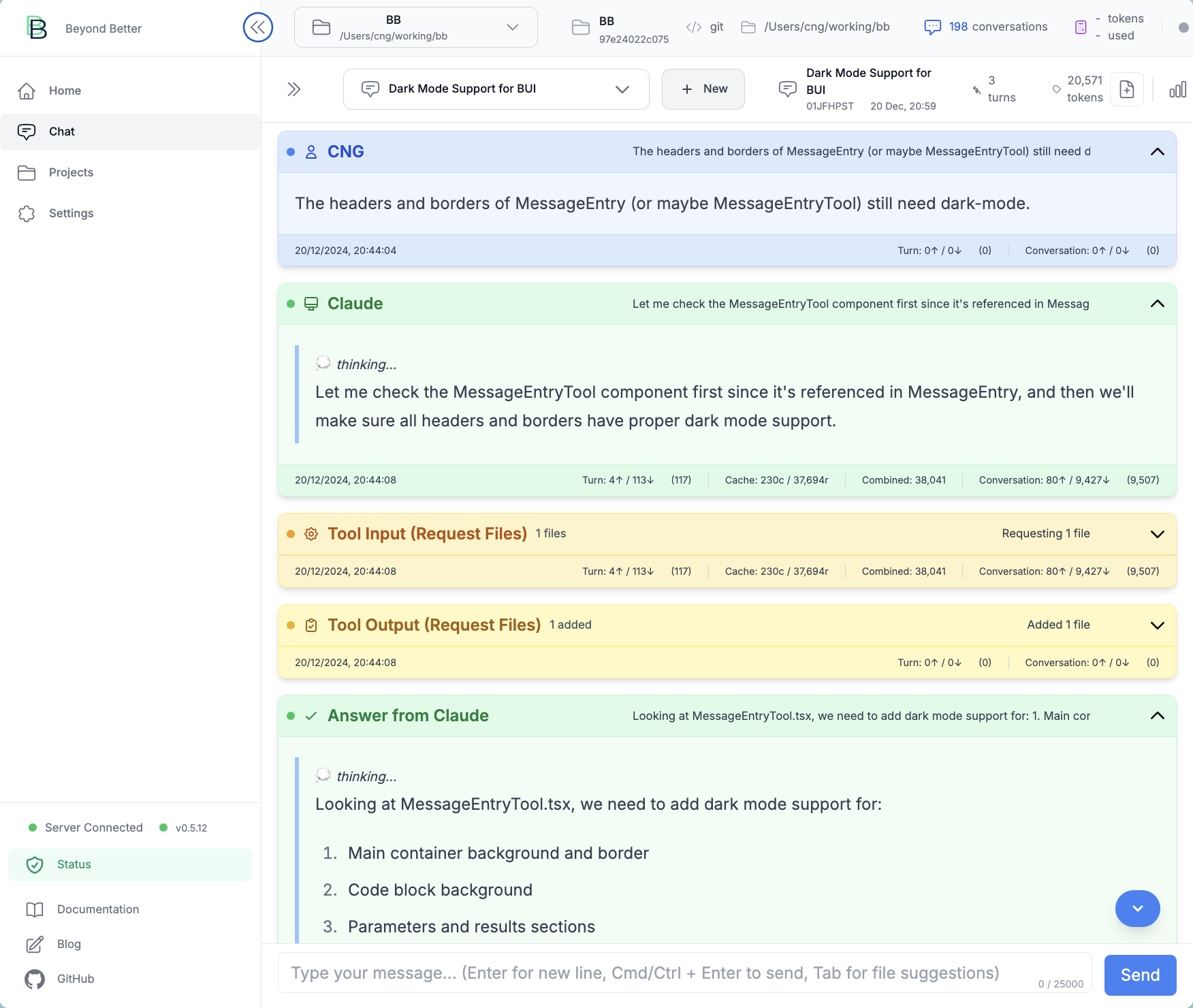Click the /Users/cng/working/bb path in header
Viewport: 1193px width, 1008px height.
click(827, 27)
